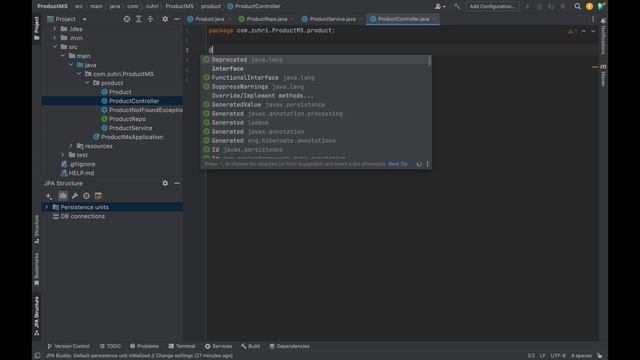Viewport: 640px width, 360px height.
Task: Click the wrench icon in JPA Structure toolbar
Action: [x=75, y=196]
